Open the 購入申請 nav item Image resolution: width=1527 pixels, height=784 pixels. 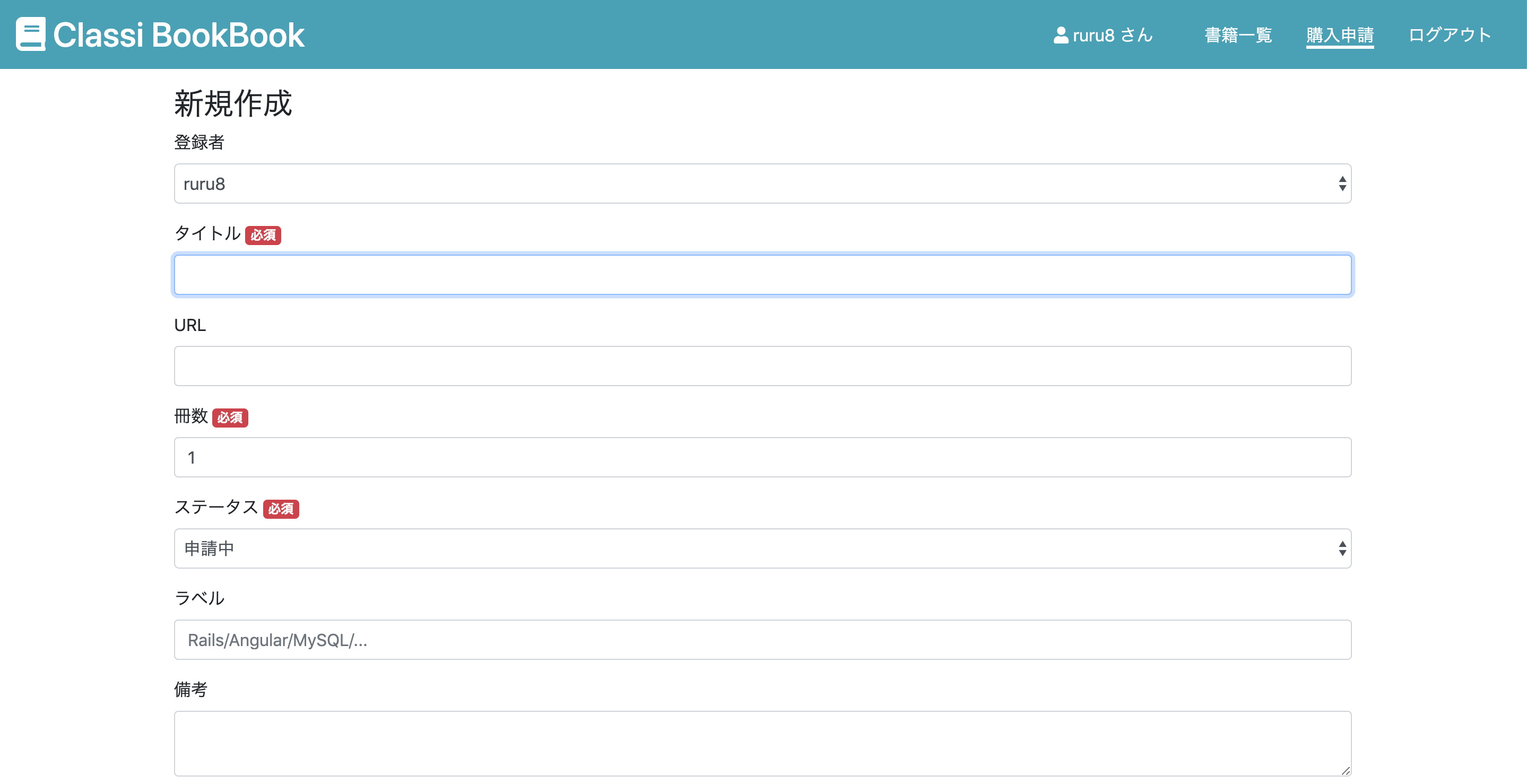pos(1340,35)
